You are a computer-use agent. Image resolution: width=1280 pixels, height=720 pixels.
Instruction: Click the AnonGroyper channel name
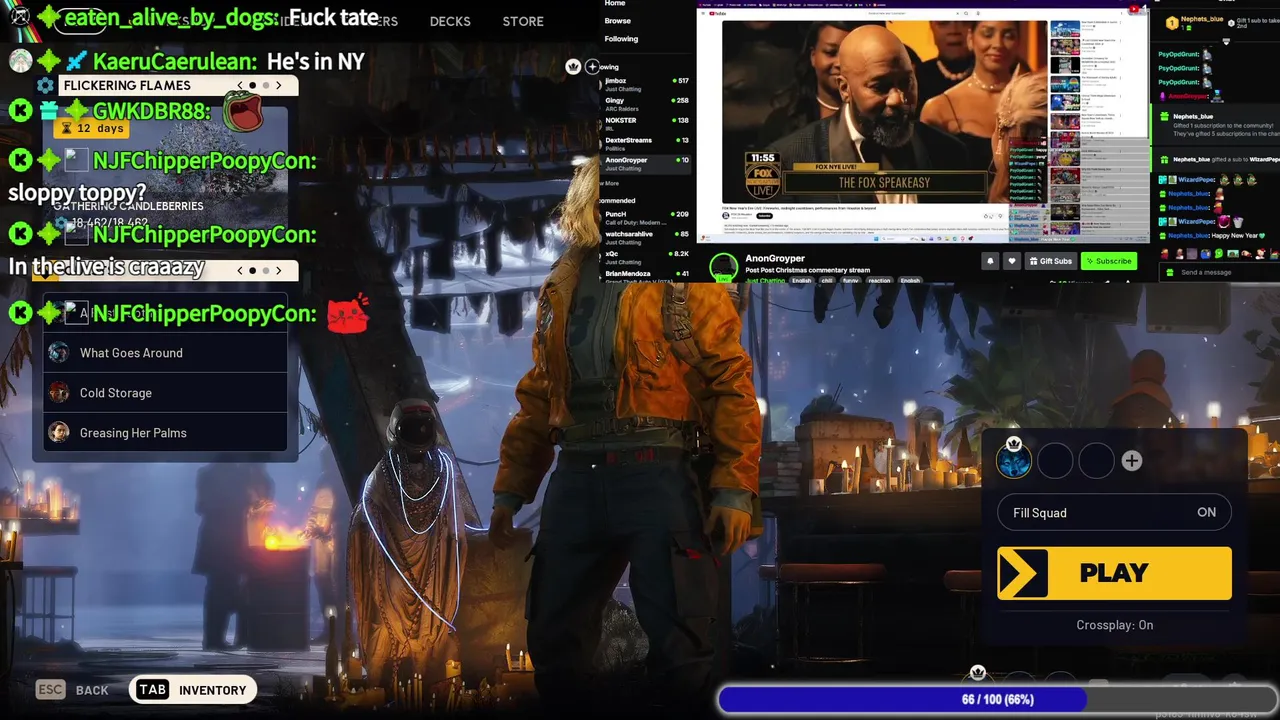tap(775, 258)
